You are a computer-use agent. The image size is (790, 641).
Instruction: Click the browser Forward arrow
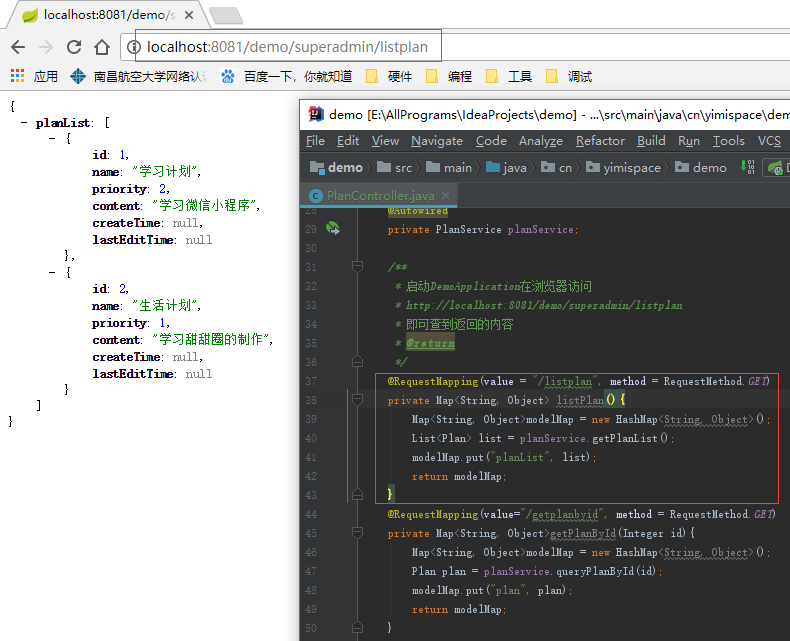click(x=46, y=47)
